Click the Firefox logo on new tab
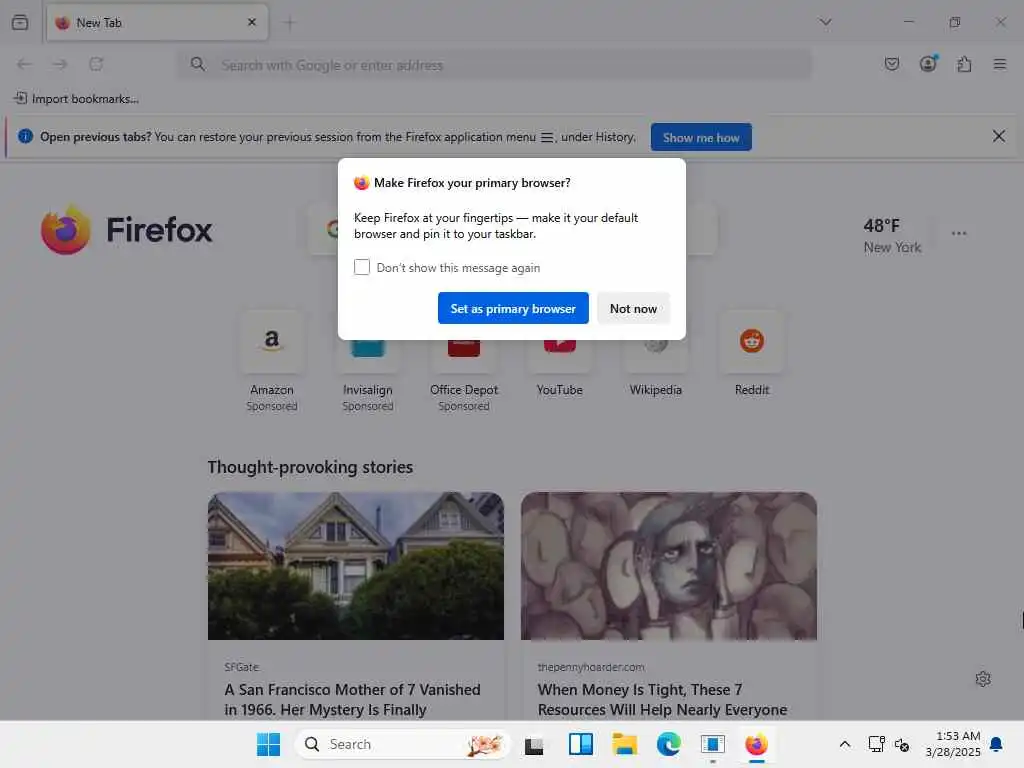This screenshot has width=1024, height=768. (x=127, y=229)
